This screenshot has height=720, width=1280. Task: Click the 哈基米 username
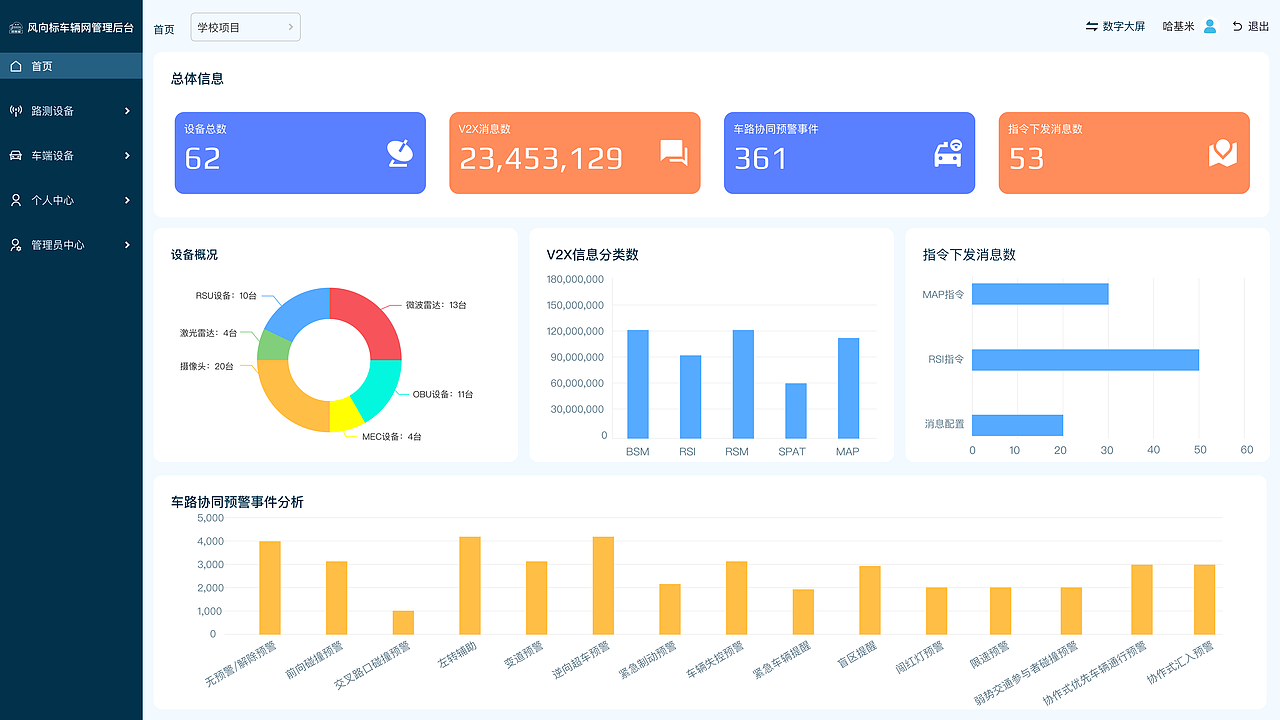click(1178, 27)
